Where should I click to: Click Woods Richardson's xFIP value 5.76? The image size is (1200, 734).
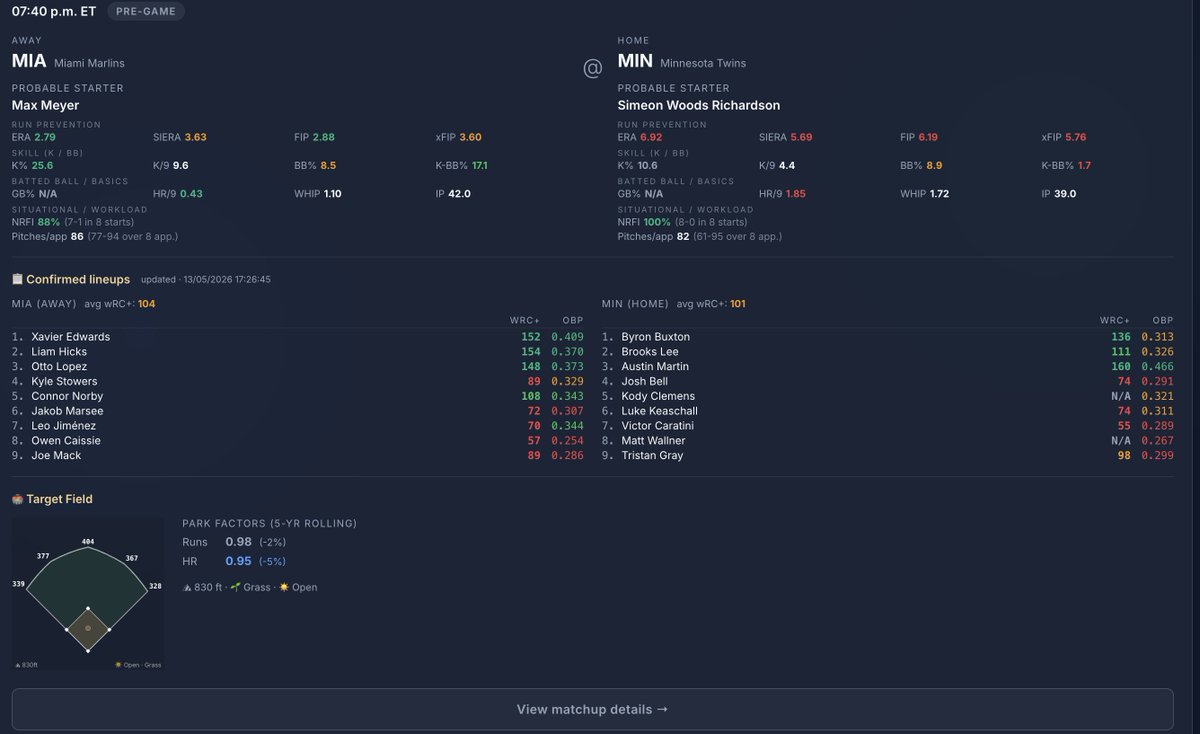pos(1076,137)
